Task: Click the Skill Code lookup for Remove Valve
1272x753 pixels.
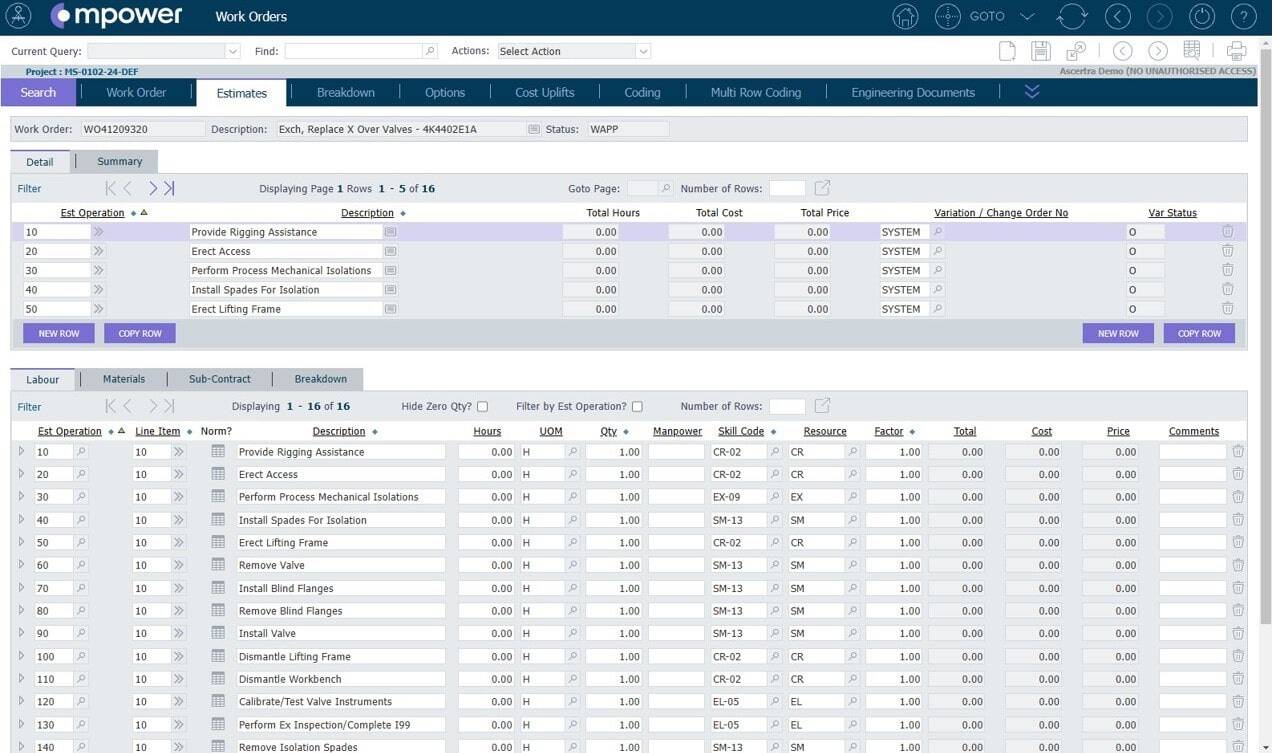Action: click(x=775, y=565)
